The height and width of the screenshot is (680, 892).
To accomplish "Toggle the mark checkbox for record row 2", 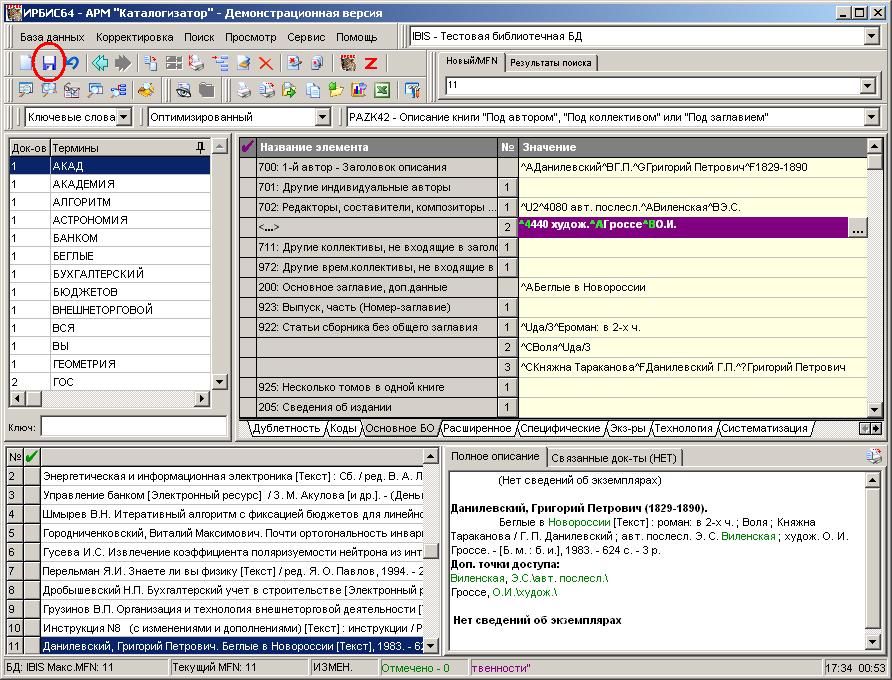I will click(31, 476).
